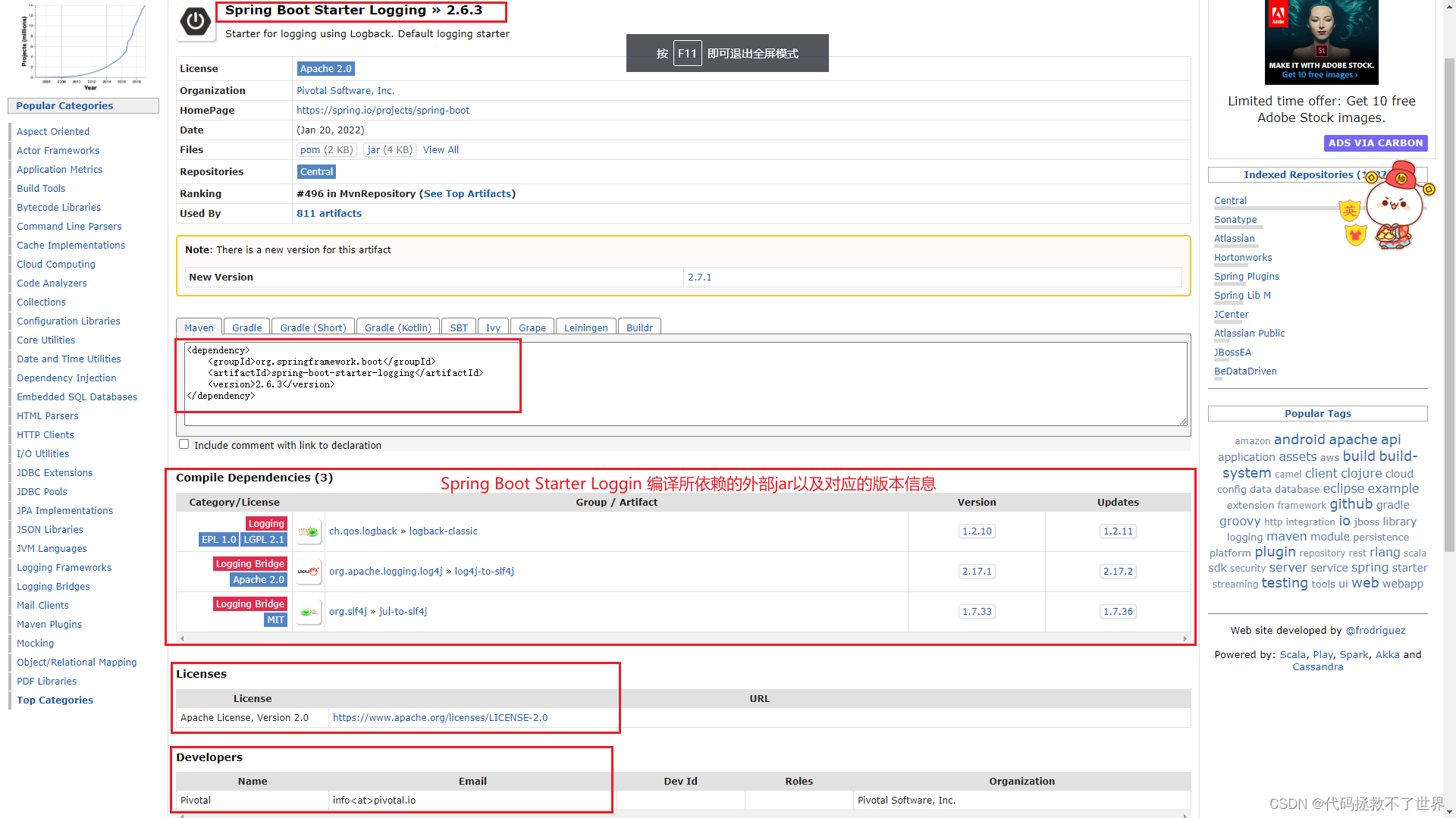Viewport: 1456px width, 818px height.
Task: Select the Leiningen tab
Action: [x=585, y=327]
